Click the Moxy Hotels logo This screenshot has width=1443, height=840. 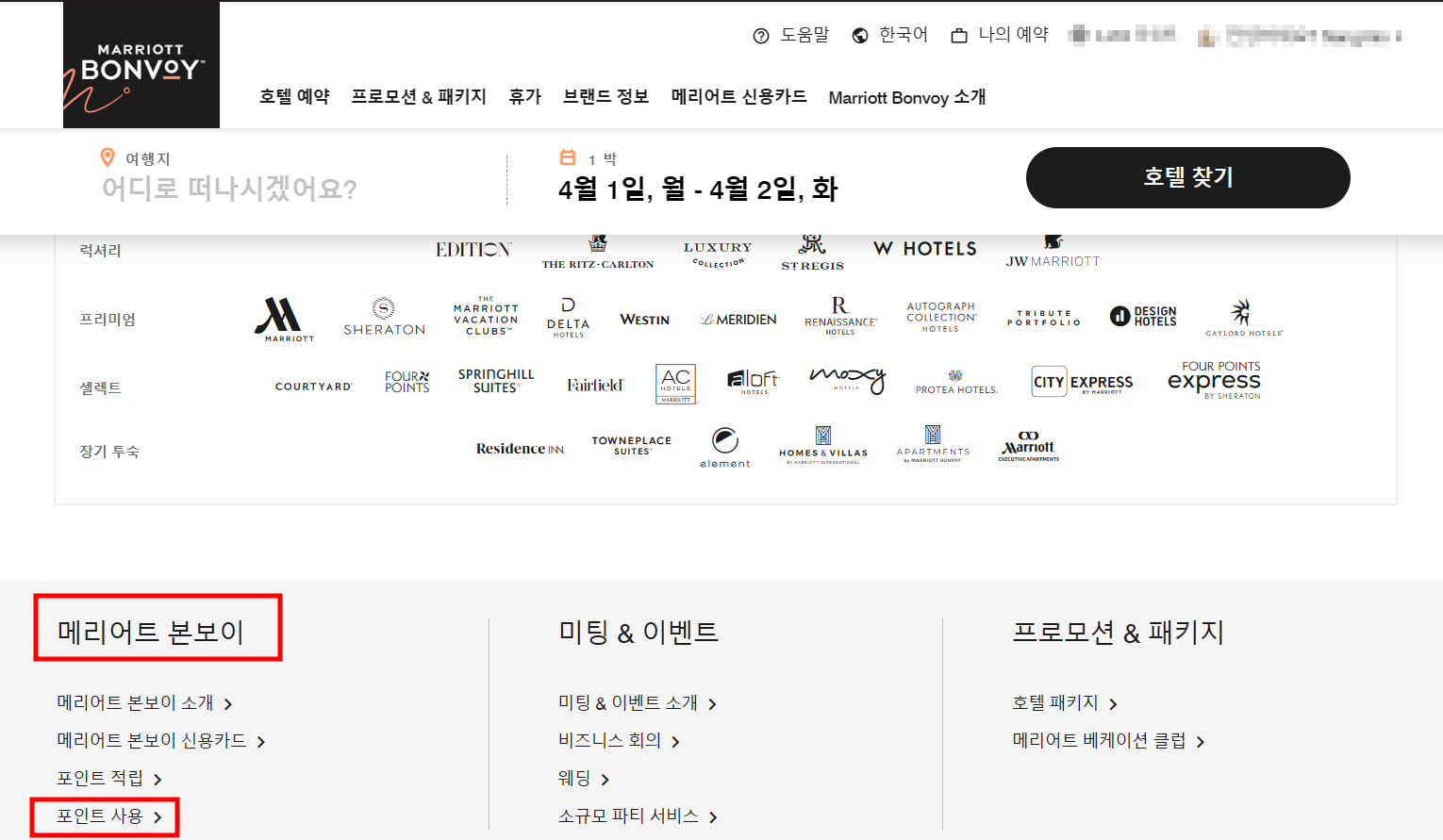tap(848, 380)
